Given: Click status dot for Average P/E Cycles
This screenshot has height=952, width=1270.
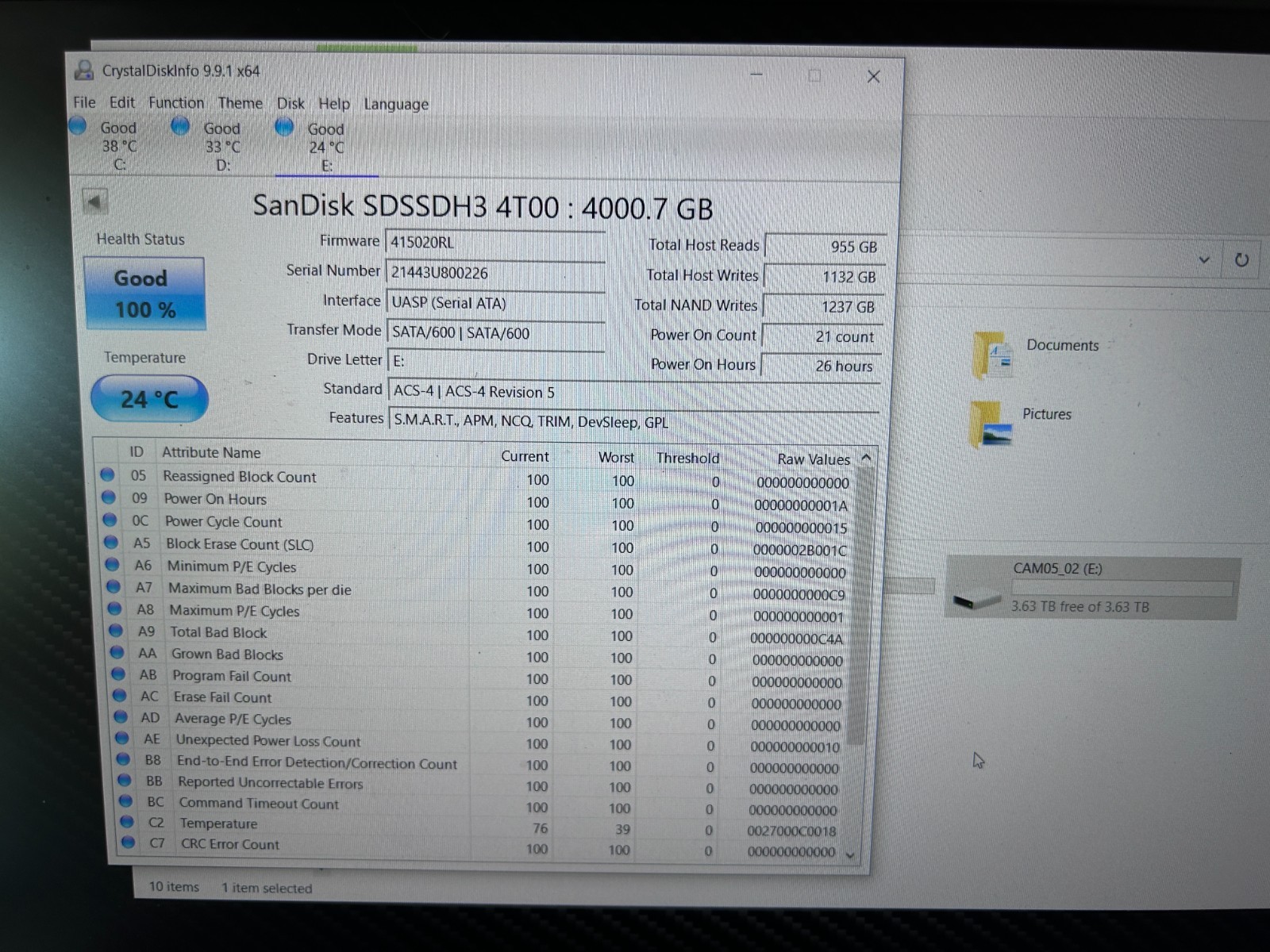Looking at the screenshot, I should [121, 716].
